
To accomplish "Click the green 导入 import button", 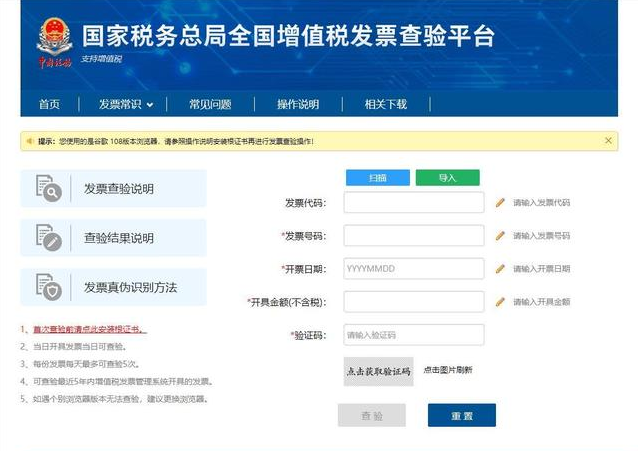I will [x=448, y=177].
